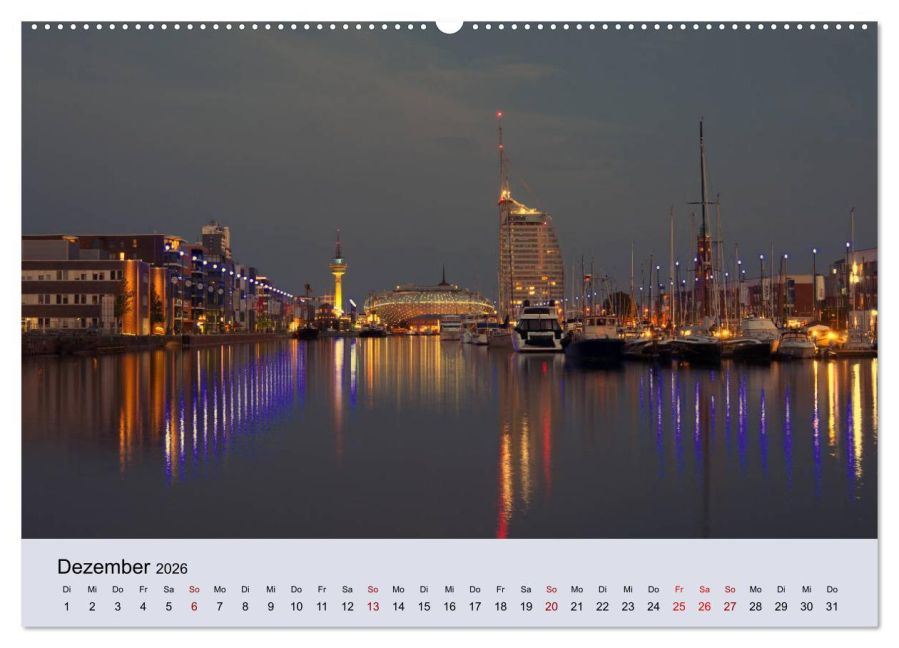Click holiday date 25 in red

[x=679, y=606]
